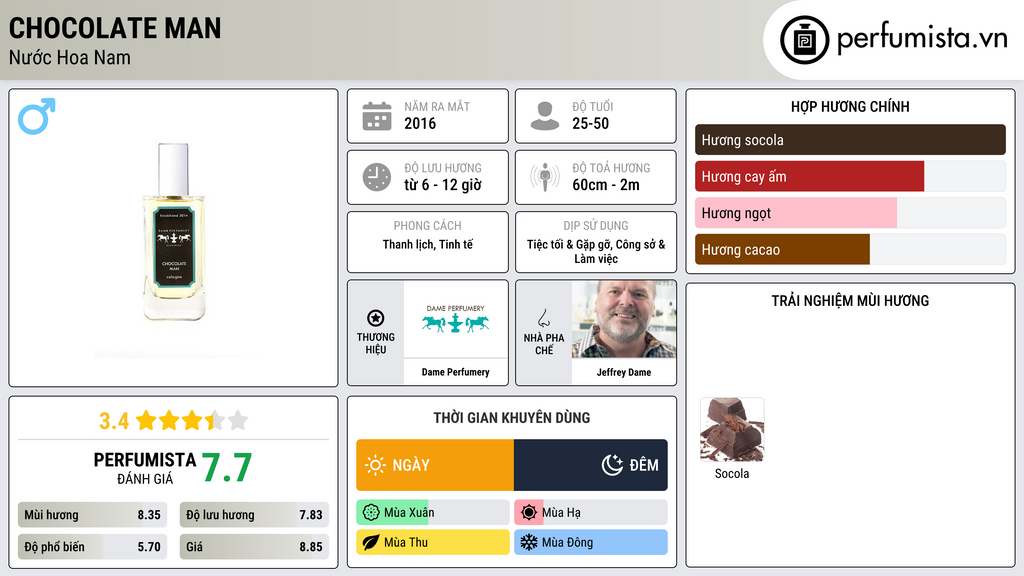
Task: Click the HỢP HƯƠNG CHÍNH heading
Action: [850, 106]
